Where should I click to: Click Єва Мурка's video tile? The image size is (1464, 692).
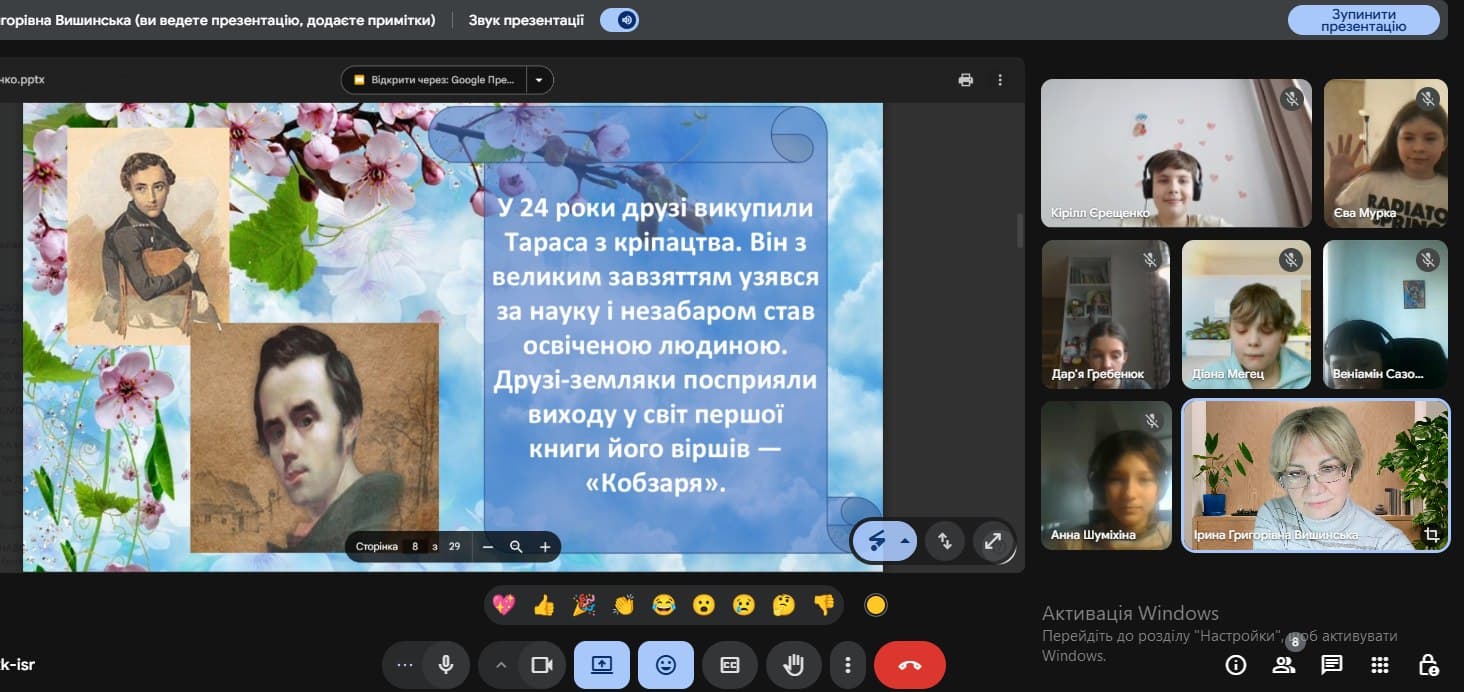(1386, 153)
